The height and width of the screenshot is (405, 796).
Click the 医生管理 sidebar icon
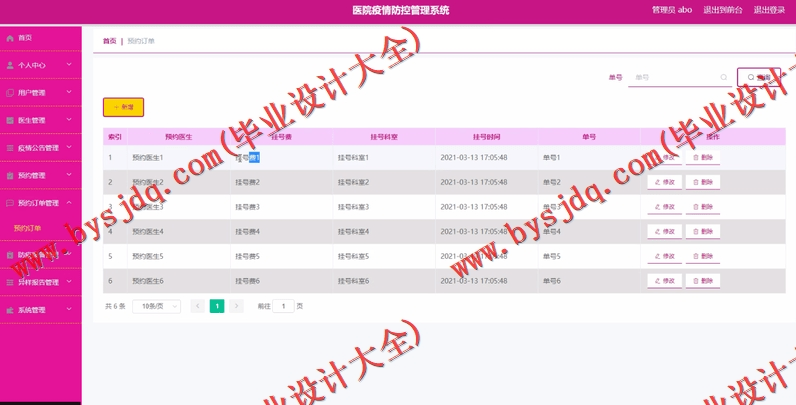click(10, 120)
